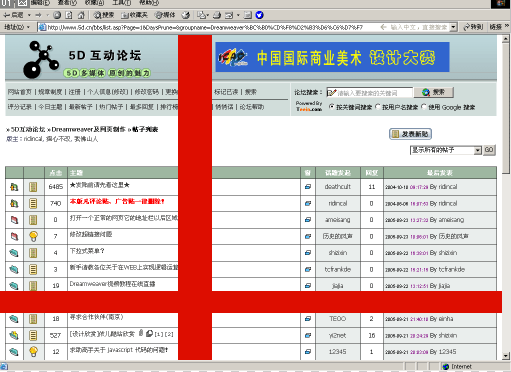Click the 5D forum molecule logo
This screenshot has width=511, height=372.
coord(41,59)
